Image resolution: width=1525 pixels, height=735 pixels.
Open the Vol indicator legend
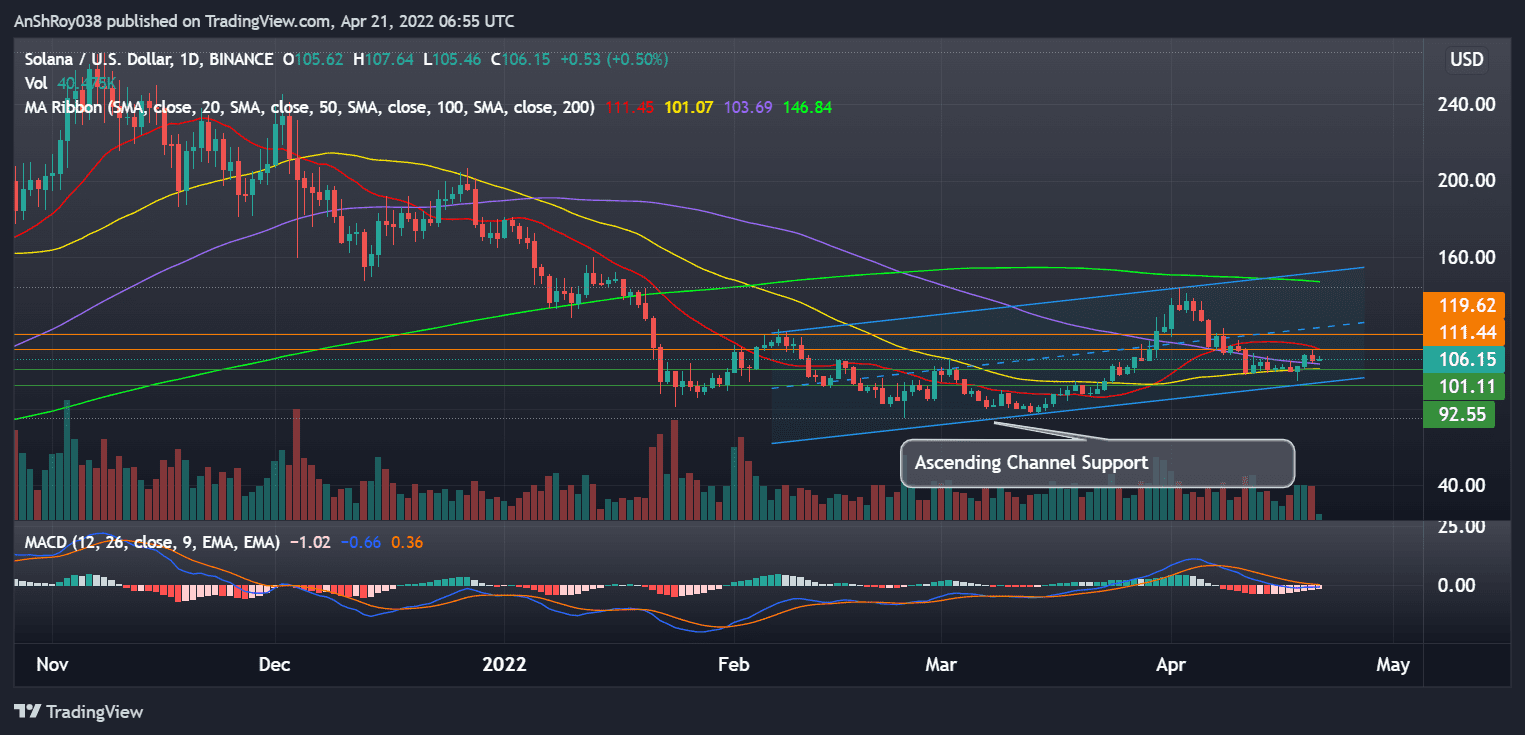(x=35, y=83)
